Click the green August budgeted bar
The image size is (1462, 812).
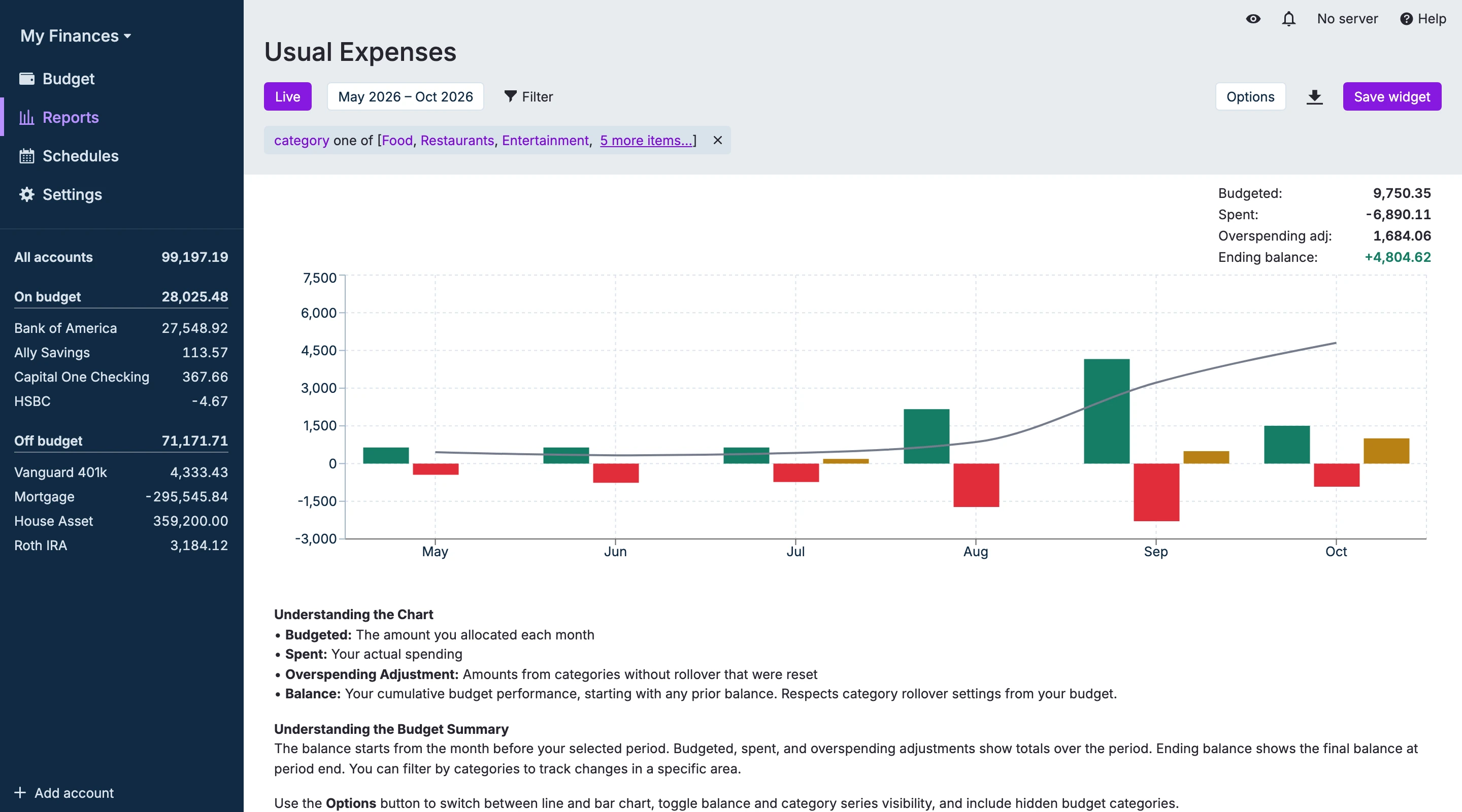926,436
